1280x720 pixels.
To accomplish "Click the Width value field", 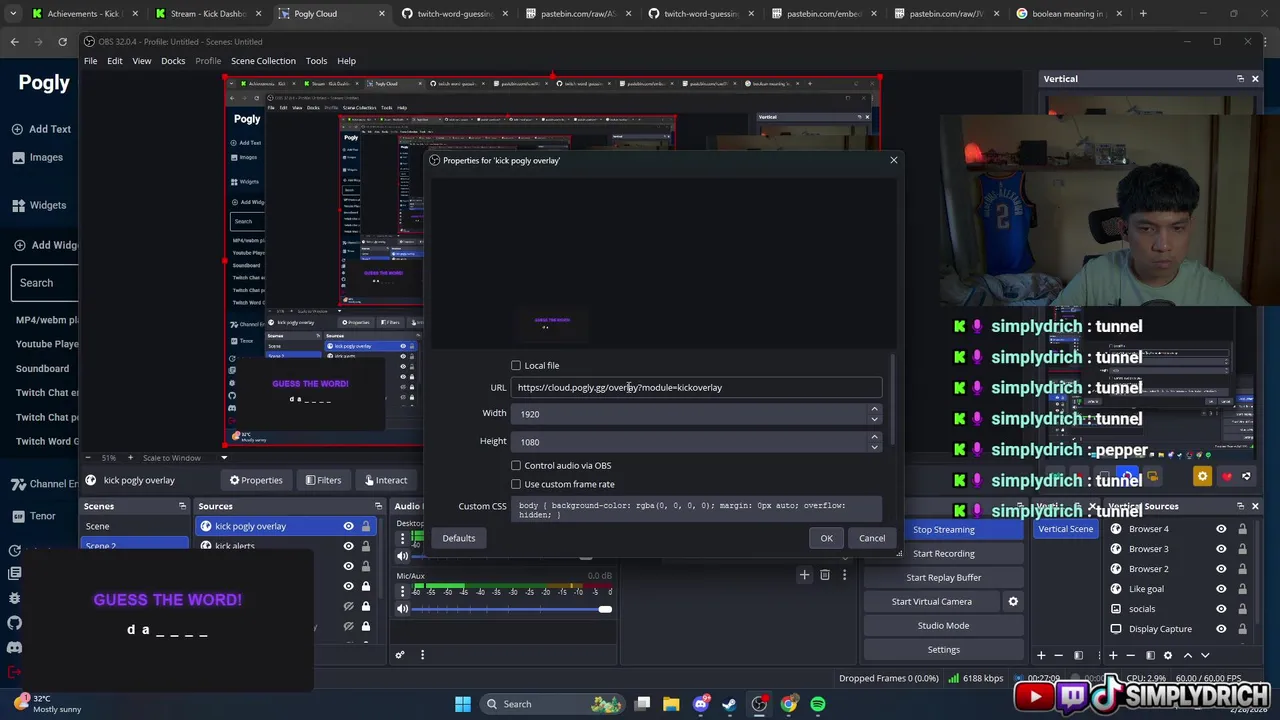I will pyautogui.click(x=690, y=414).
